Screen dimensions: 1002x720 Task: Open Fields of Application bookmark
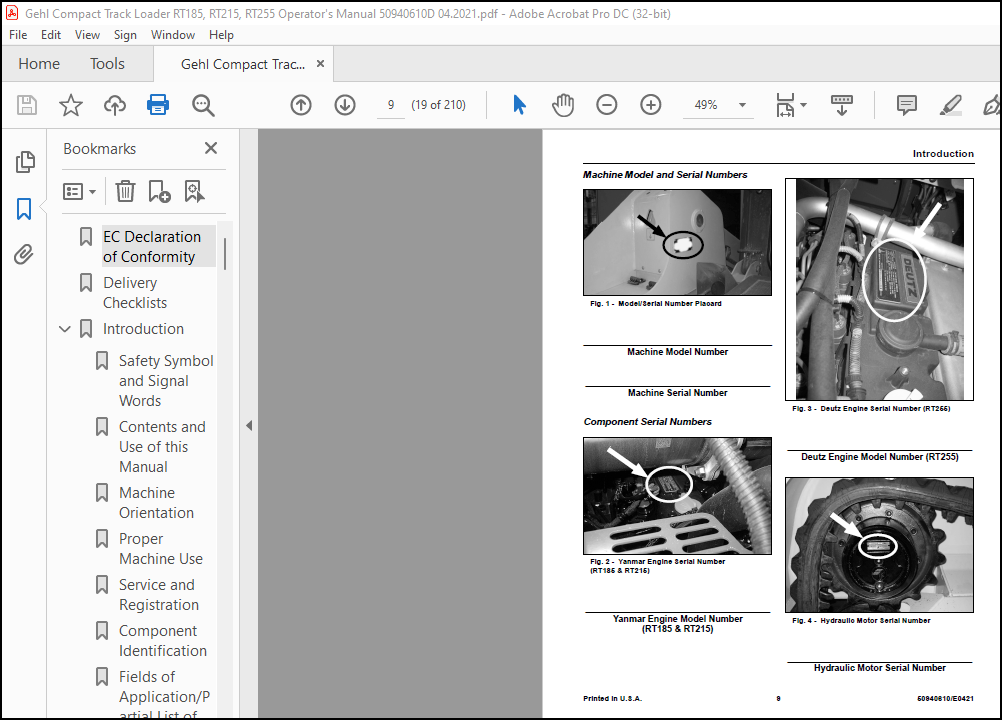(x=164, y=693)
